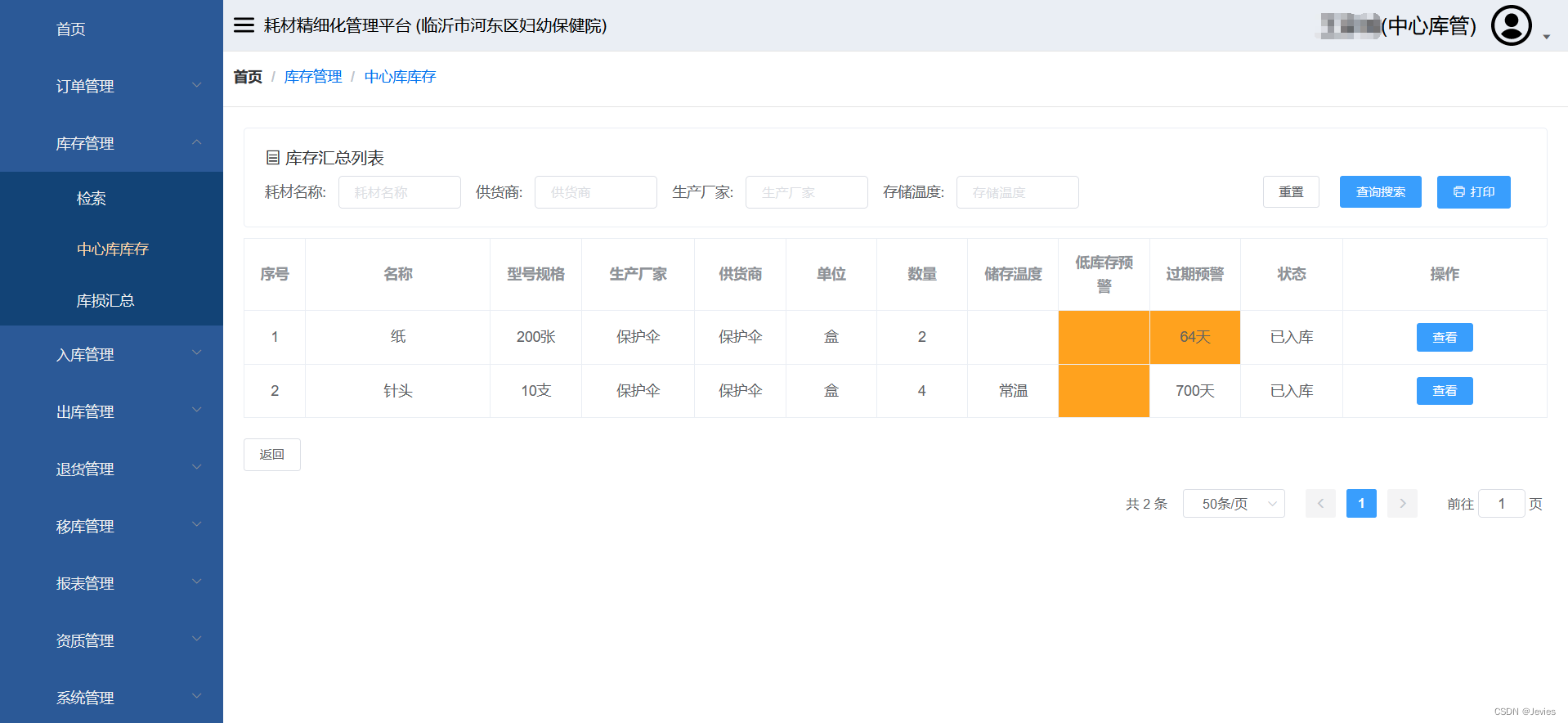Click the 64天 expiry warning cell
The image size is (1568, 723).
(x=1194, y=337)
